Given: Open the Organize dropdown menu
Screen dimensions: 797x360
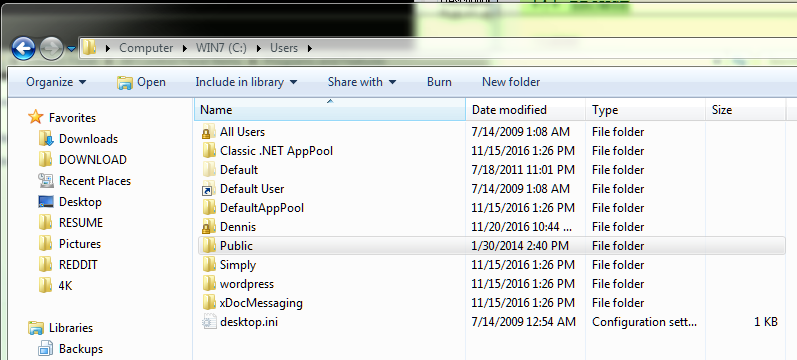Looking at the screenshot, I should click(56, 82).
